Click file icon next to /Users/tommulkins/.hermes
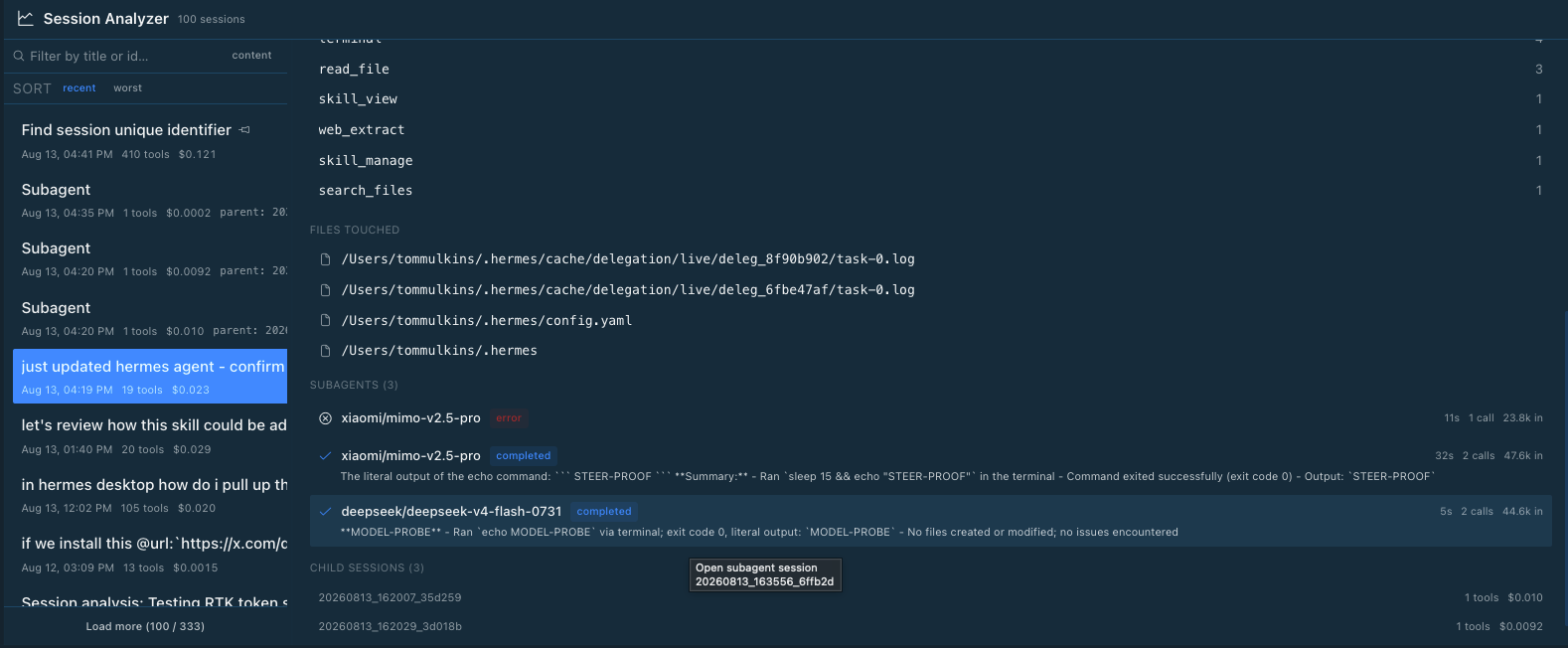1568x648 pixels. point(325,351)
